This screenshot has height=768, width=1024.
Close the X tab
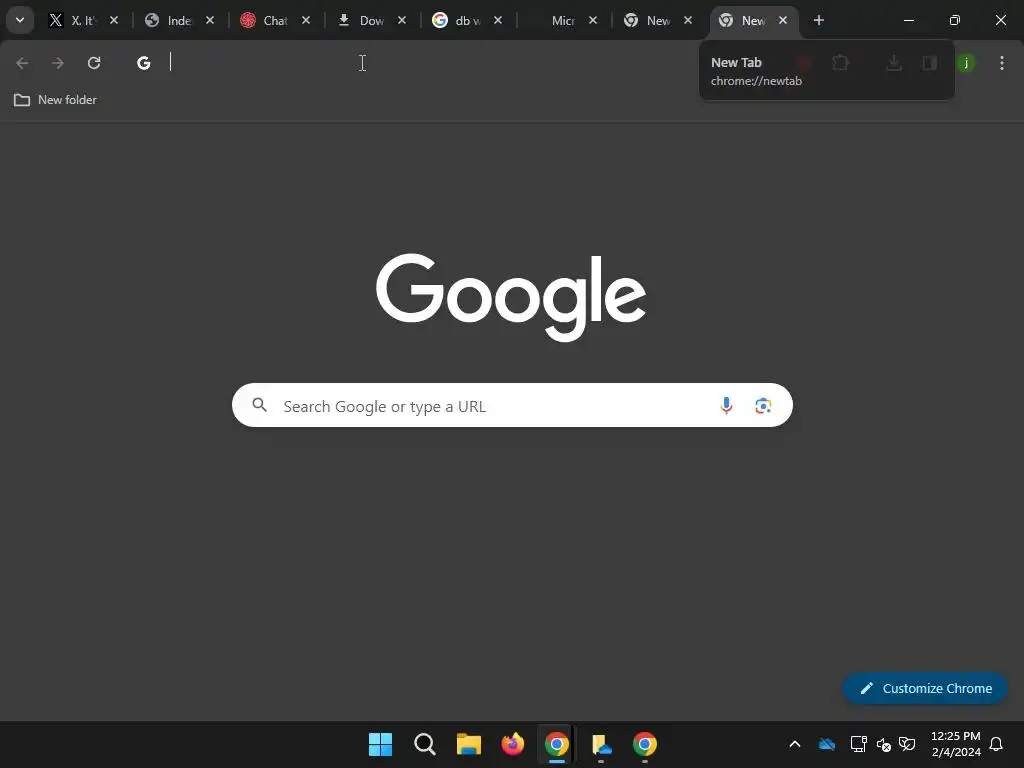tap(114, 20)
